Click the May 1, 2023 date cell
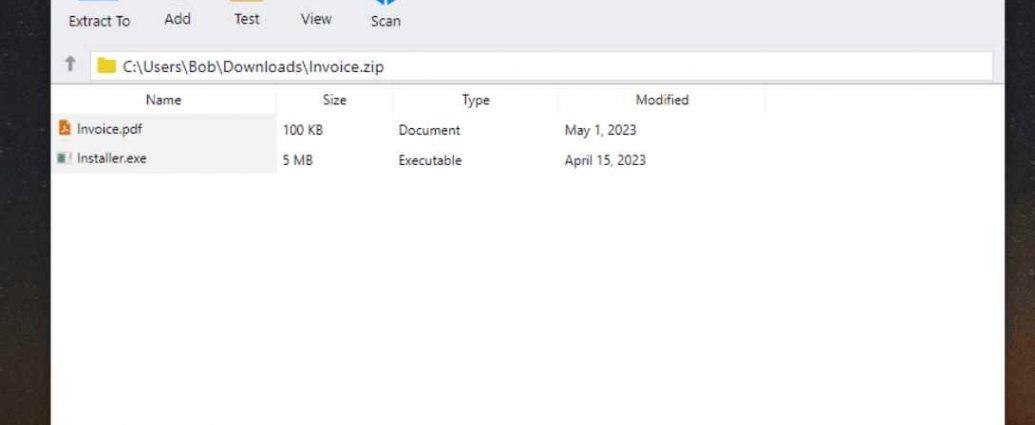The width and height of the screenshot is (1035, 425). pyautogui.click(x=600, y=130)
